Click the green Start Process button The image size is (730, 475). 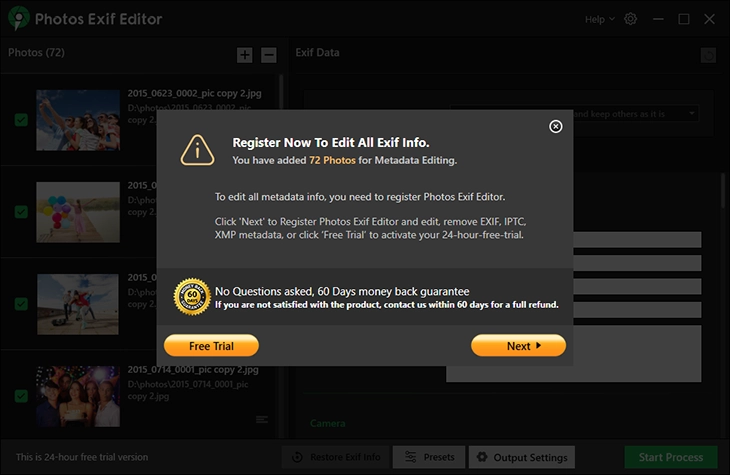click(670, 457)
